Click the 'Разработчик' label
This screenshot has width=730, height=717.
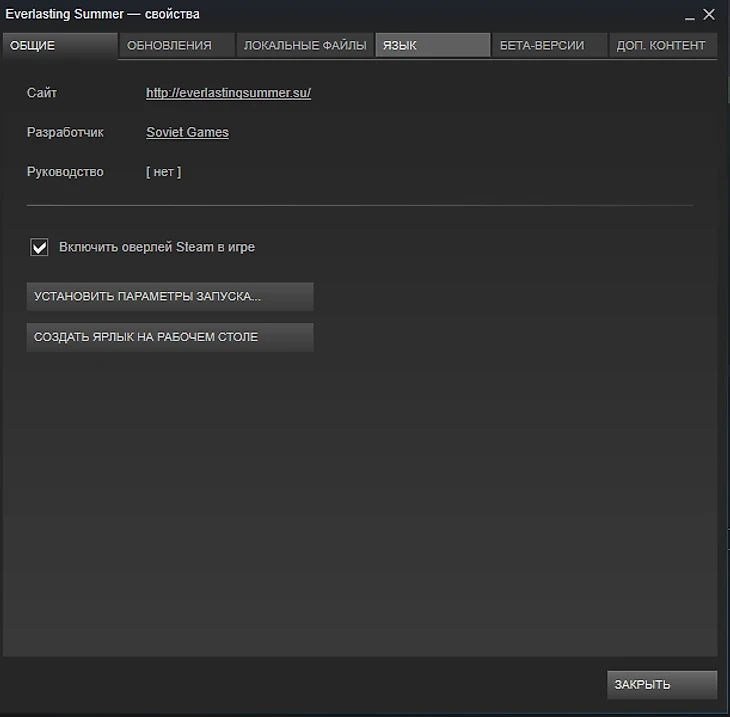coord(65,133)
